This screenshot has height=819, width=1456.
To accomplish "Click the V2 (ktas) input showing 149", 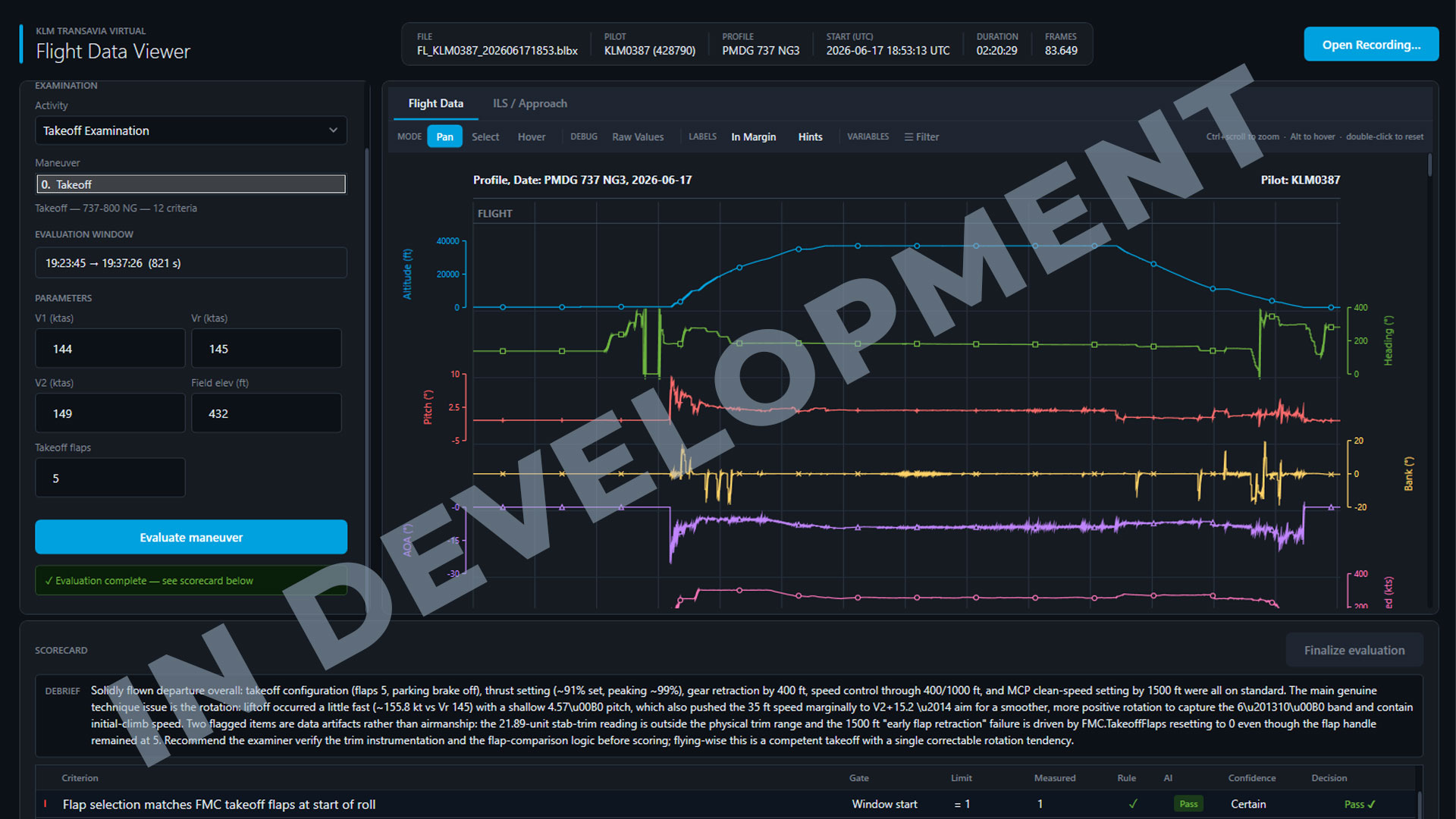I will coord(110,413).
